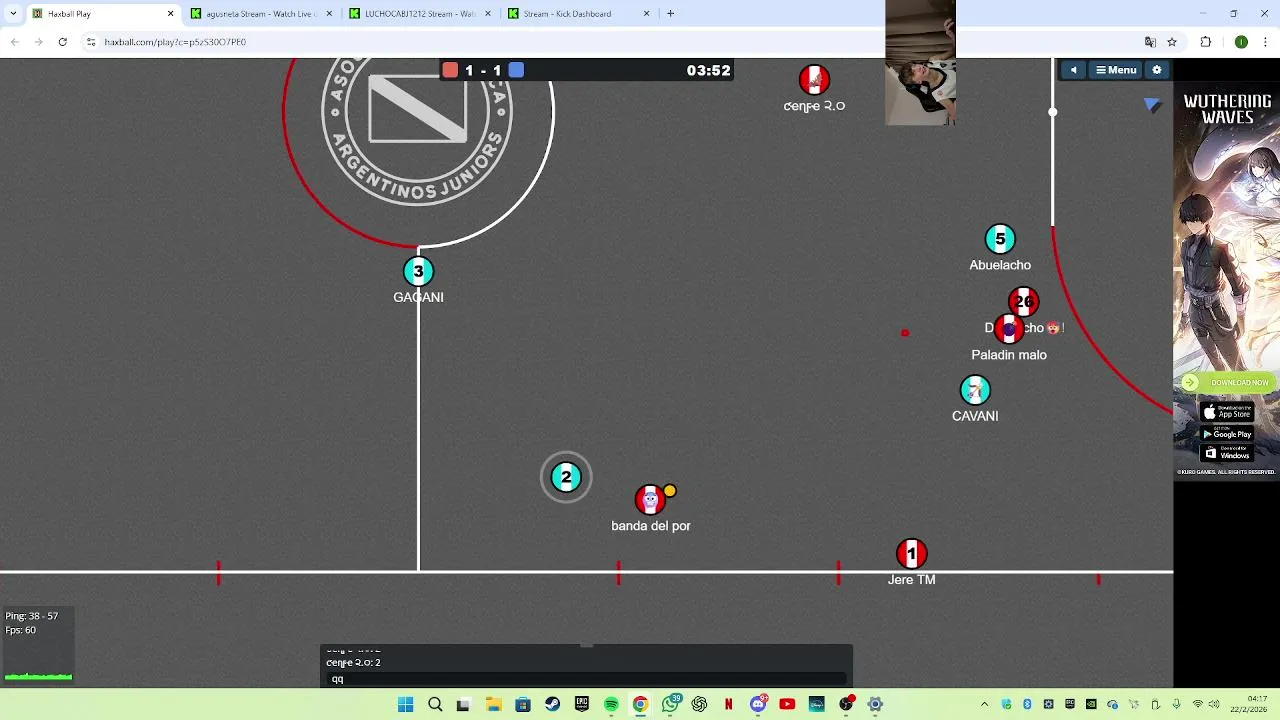Click player CAVANI disc
This screenshot has width=1280, height=720.
(975, 390)
